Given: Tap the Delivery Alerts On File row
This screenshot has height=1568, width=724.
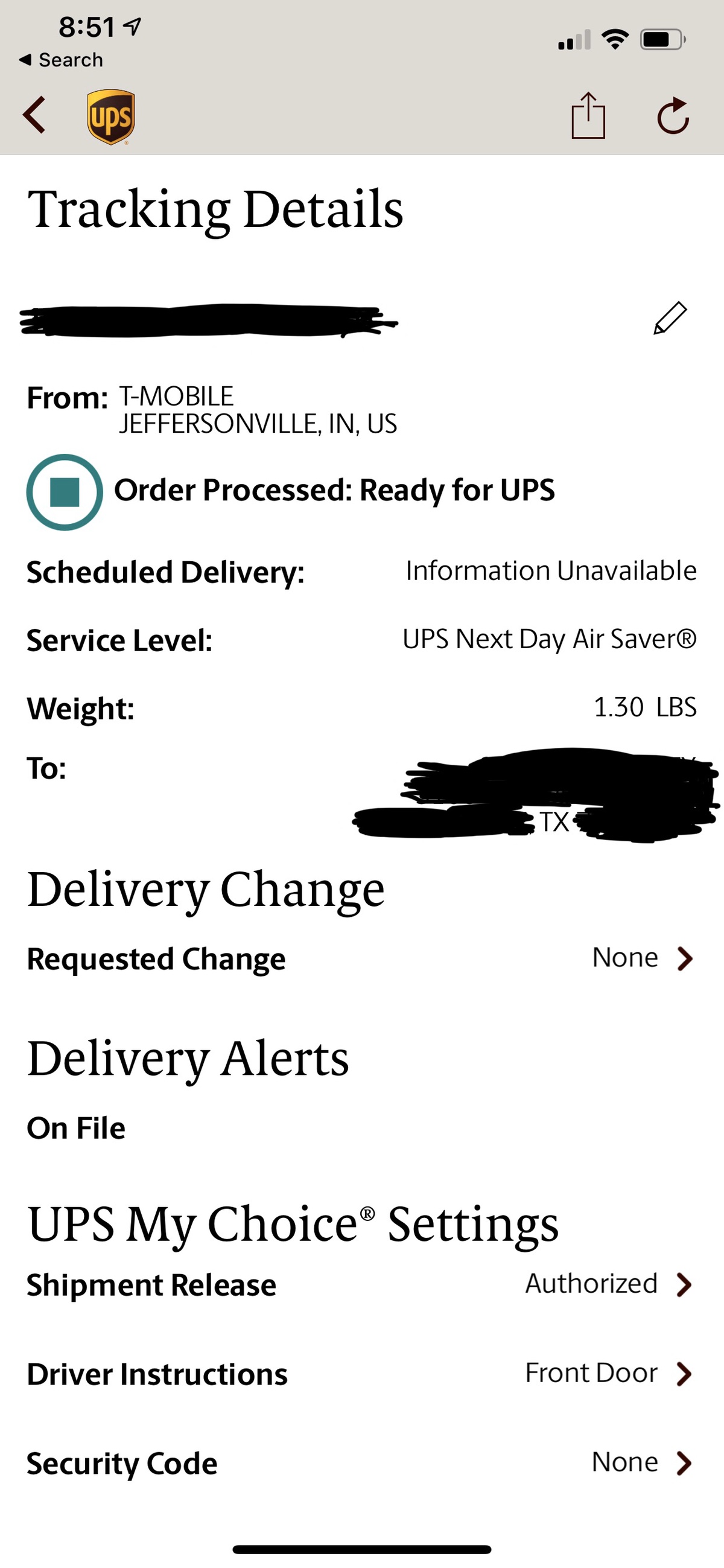Looking at the screenshot, I should click(x=77, y=1128).
